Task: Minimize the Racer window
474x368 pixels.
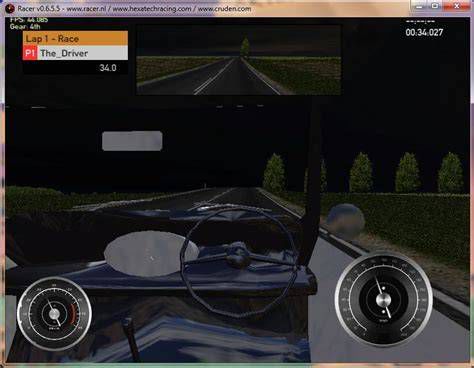Action: point(420,6)
